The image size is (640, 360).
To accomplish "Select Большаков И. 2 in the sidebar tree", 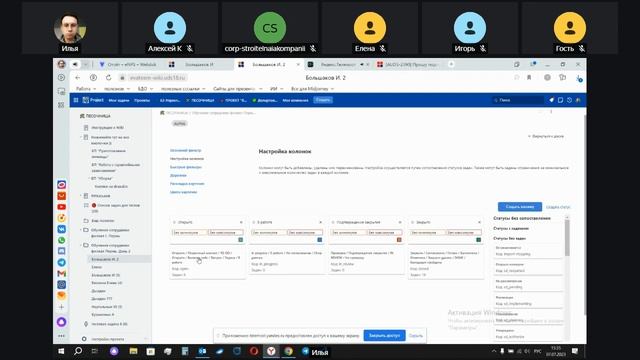I will pos(105,259).
